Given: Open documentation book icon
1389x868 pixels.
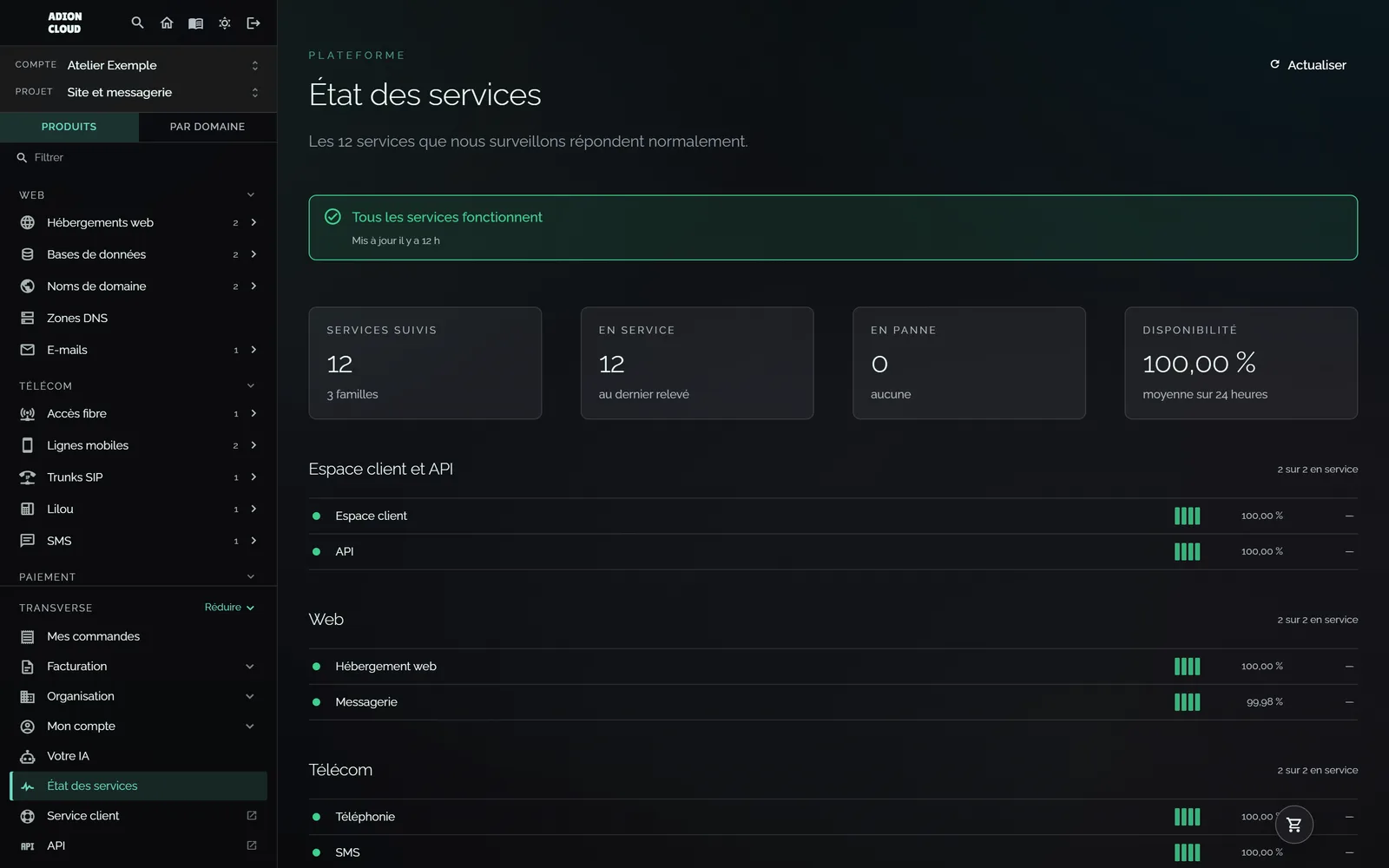Looking at the screenshot, I should point(196,23).
